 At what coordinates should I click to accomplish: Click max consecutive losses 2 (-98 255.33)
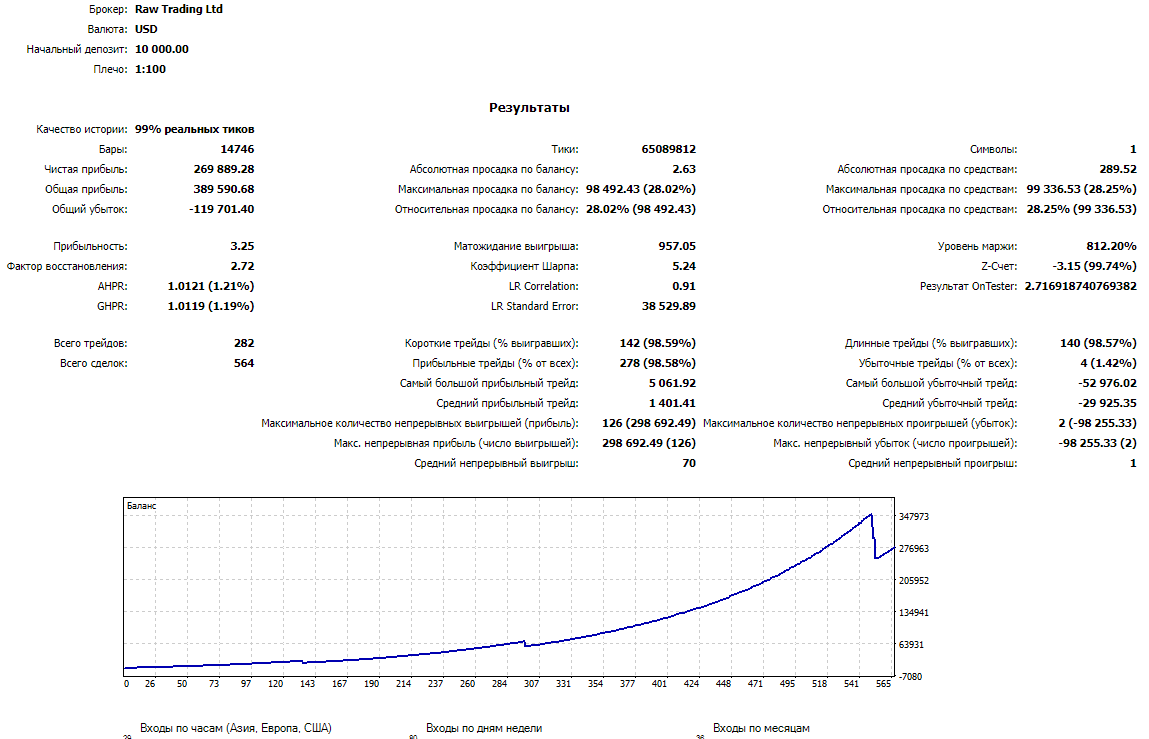tap(1098, 423)
